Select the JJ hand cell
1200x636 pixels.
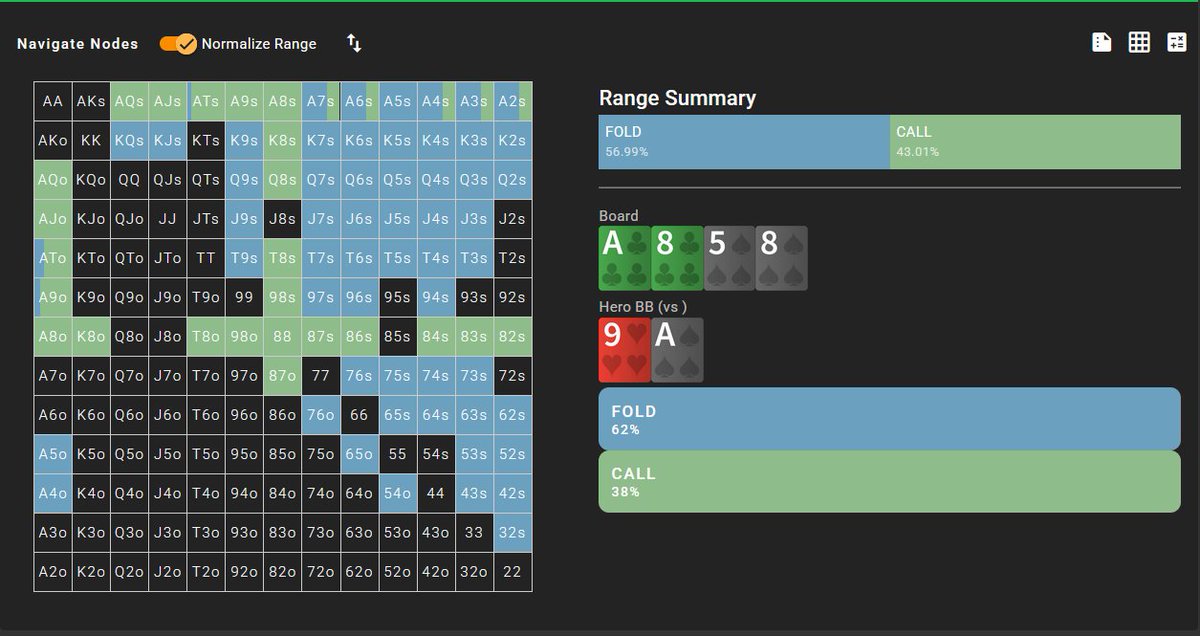click(168, 219)
